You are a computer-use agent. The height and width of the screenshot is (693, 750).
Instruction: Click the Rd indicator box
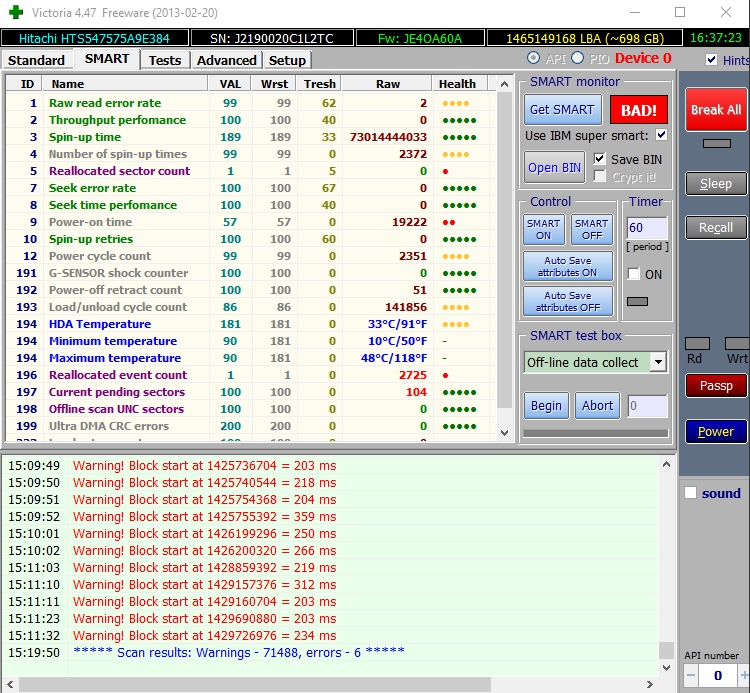point(697,343)
